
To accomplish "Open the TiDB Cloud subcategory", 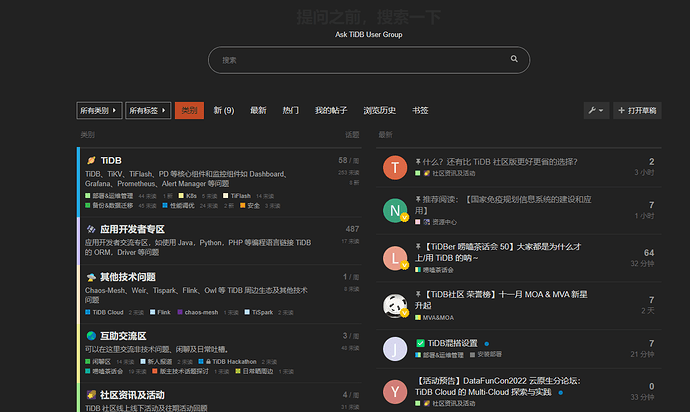I will point(104,312).
